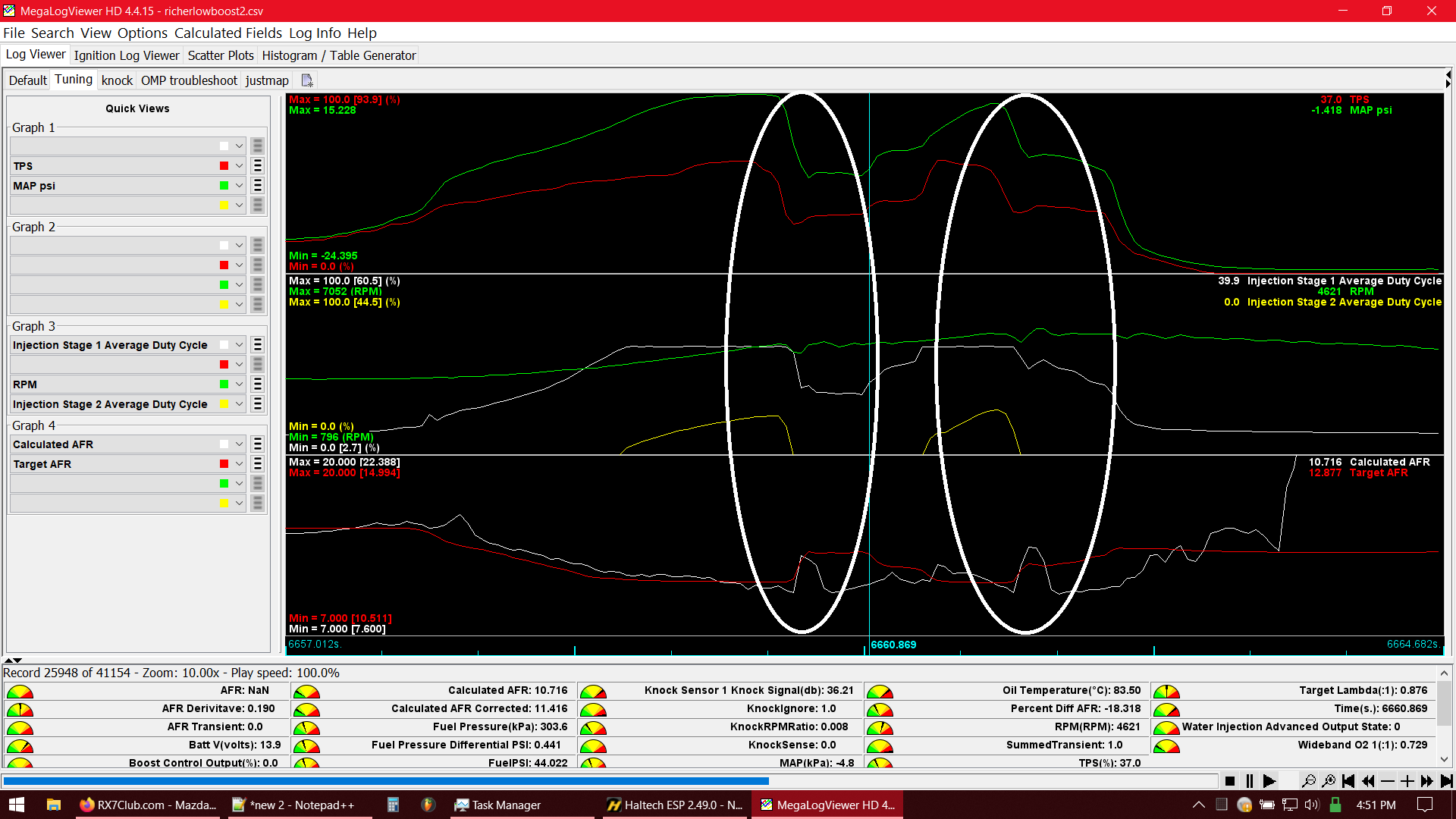Switch to the Scatter Plots tab
The width and height of the screenshot is (1456, 819).
point(221,55)
